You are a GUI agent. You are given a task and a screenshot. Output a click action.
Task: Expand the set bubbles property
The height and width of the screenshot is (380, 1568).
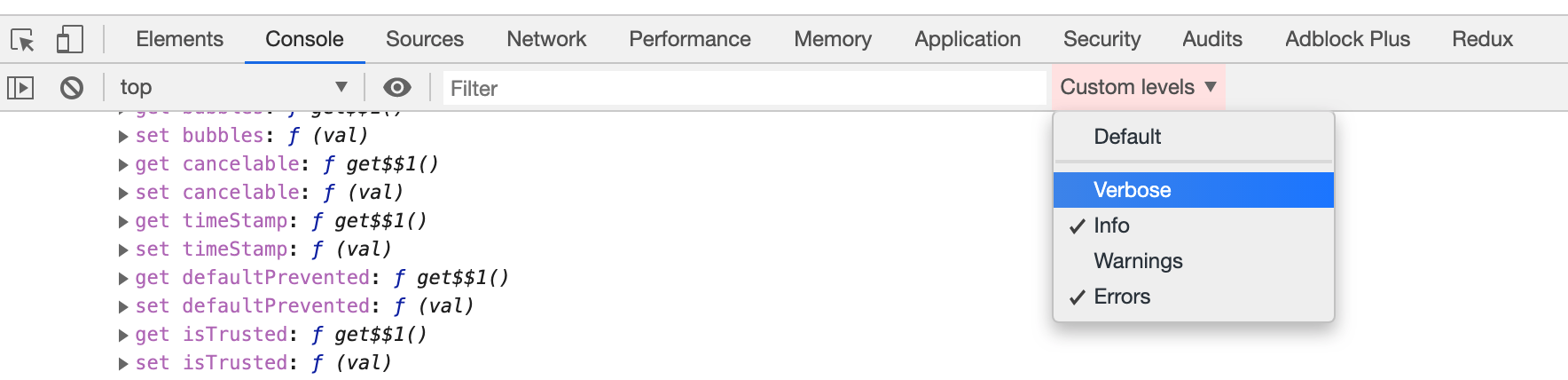(x=123, y=137)
